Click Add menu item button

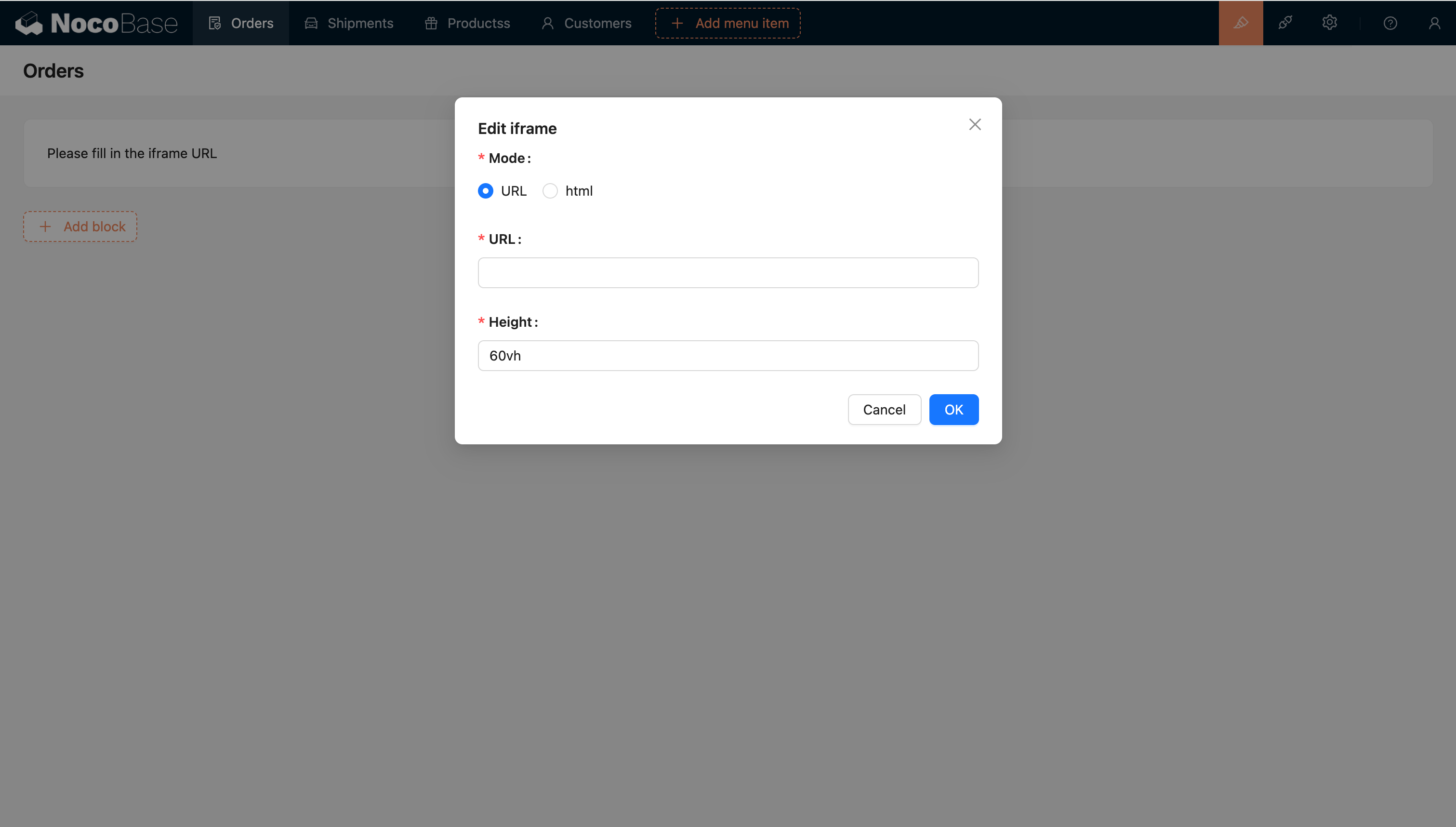click(728, 23)
